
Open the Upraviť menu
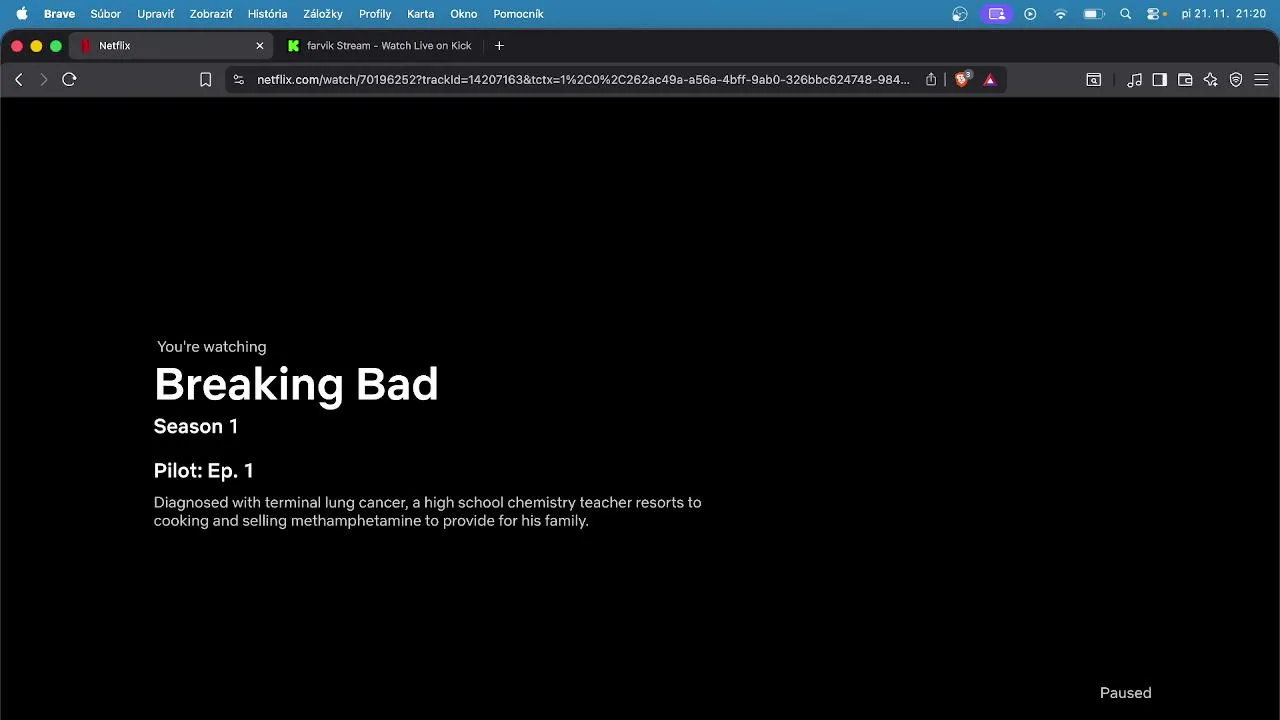point(155,14)
